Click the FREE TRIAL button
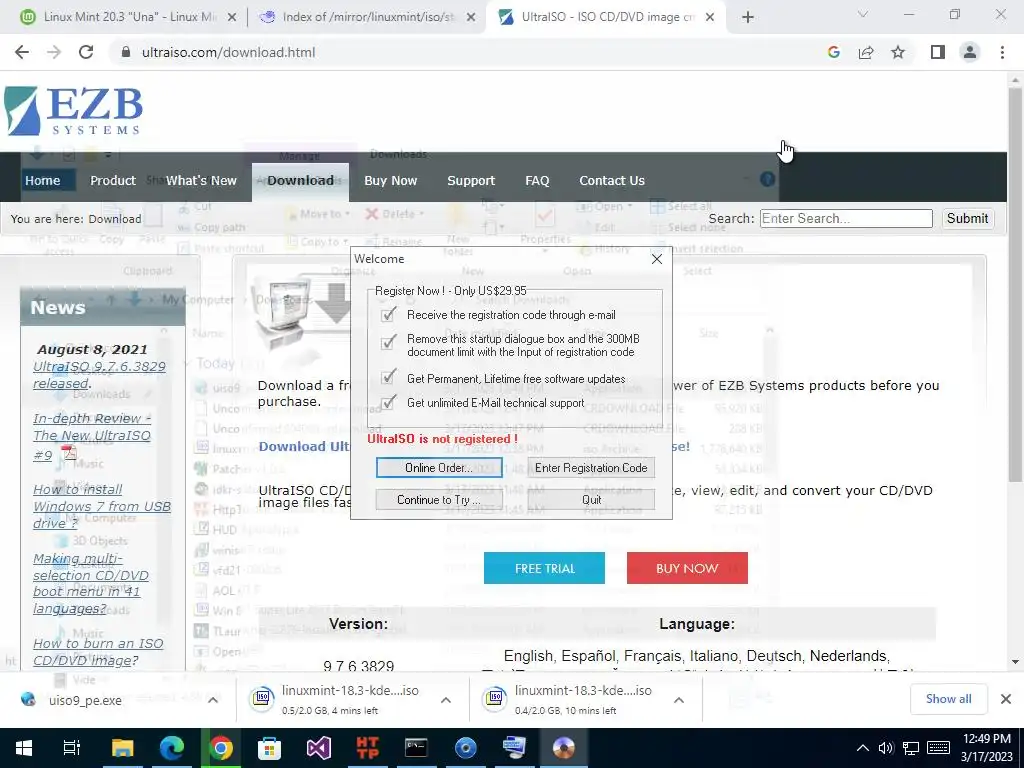The height and width of the screenshot is (768, 1024). click(544, 568)
